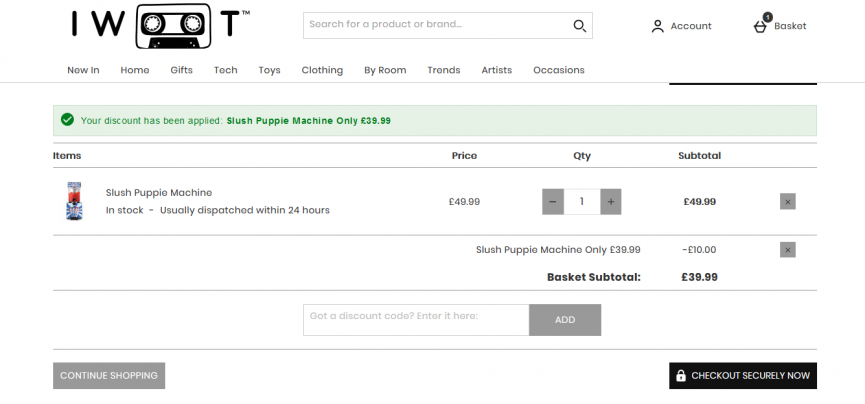
Task: Click the item Price £49.99
Action: coord(464,201)
